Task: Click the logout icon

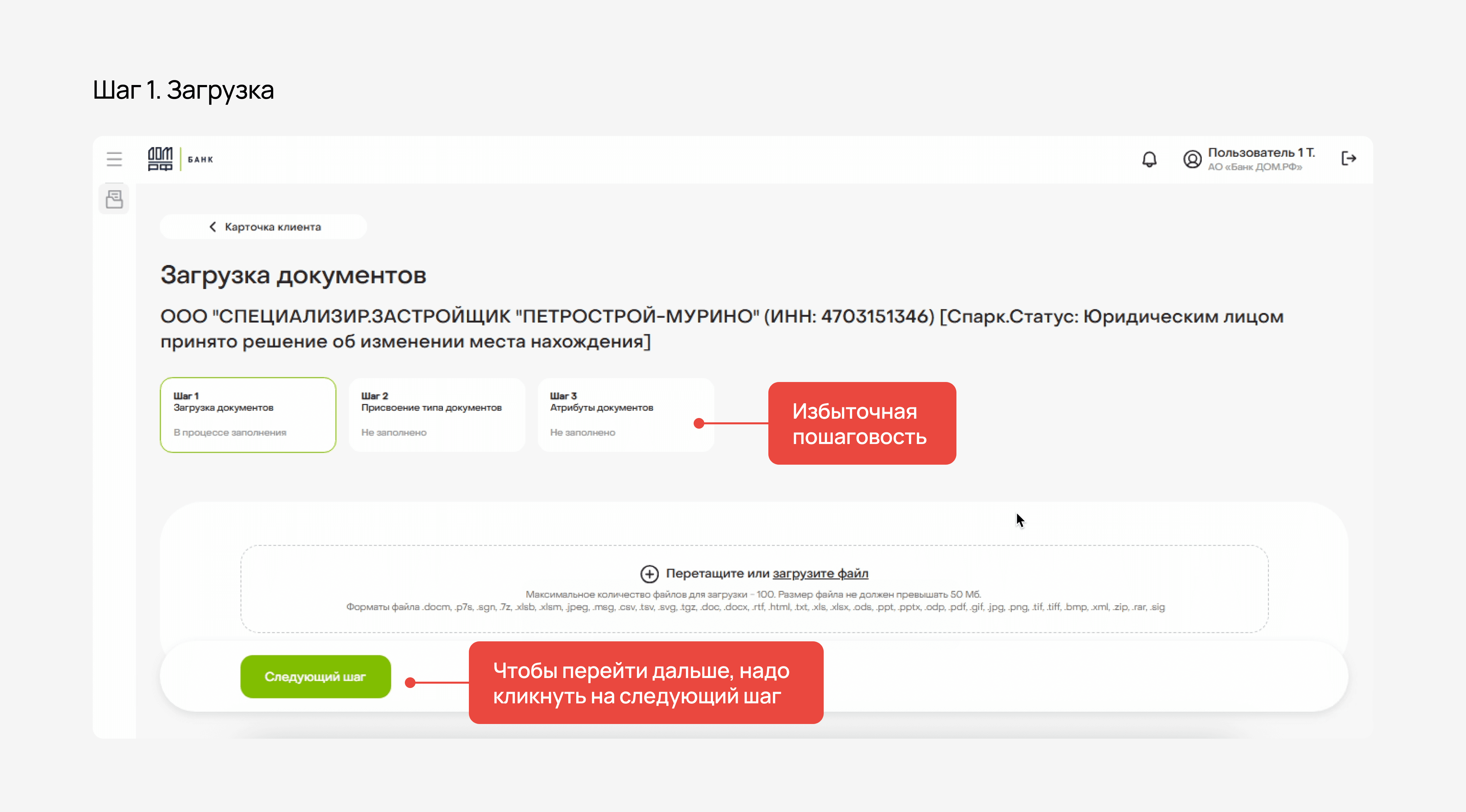Action: (x=1348, y=158)
